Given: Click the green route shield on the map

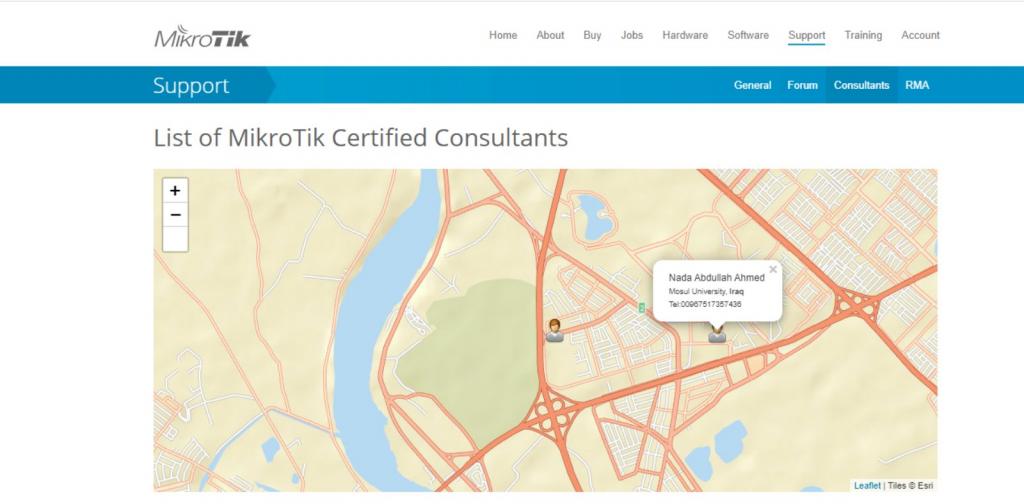Looking at the screenshot, I should point(641,308).
